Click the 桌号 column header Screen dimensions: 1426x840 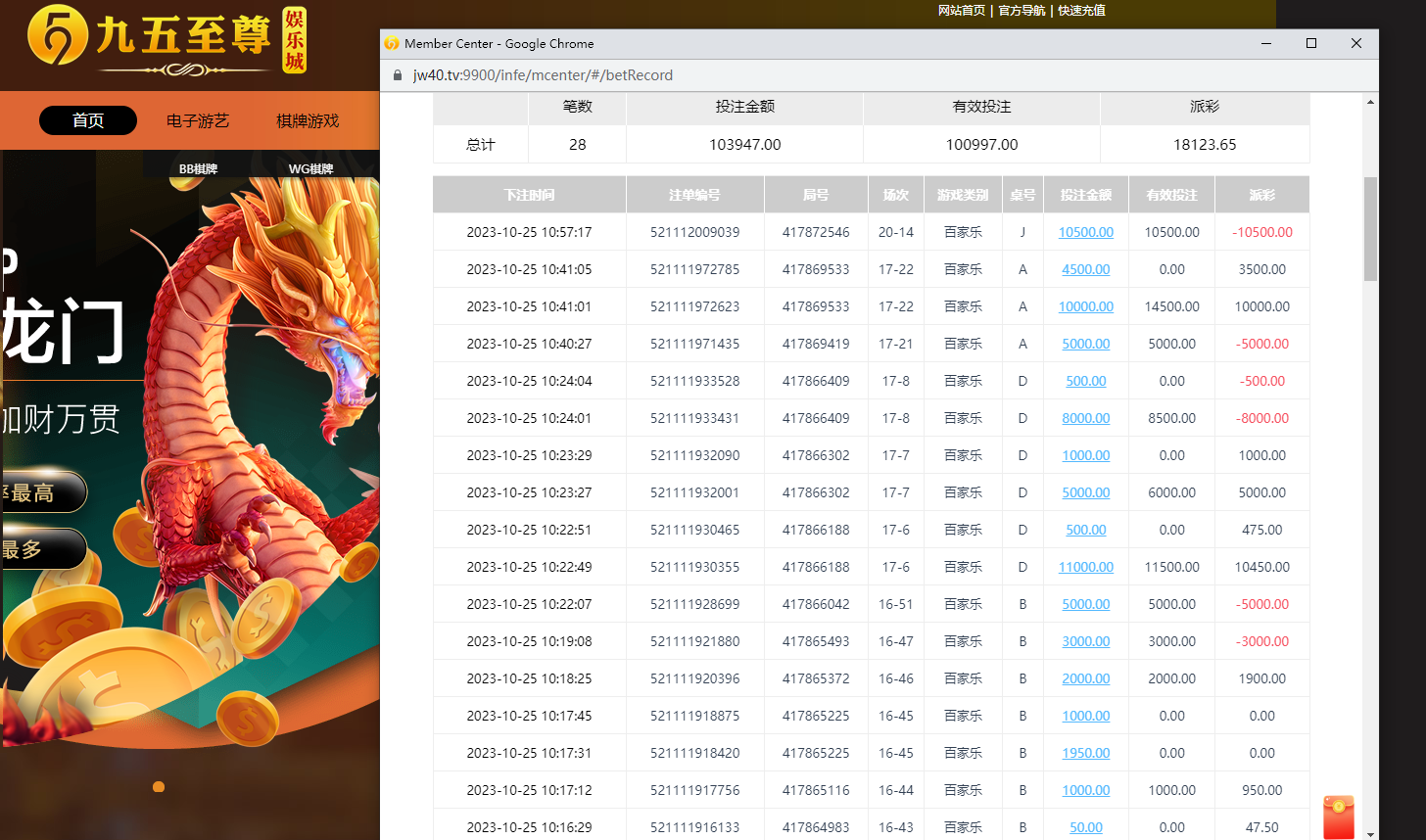pyautogui.click(x=1022, y=195)
